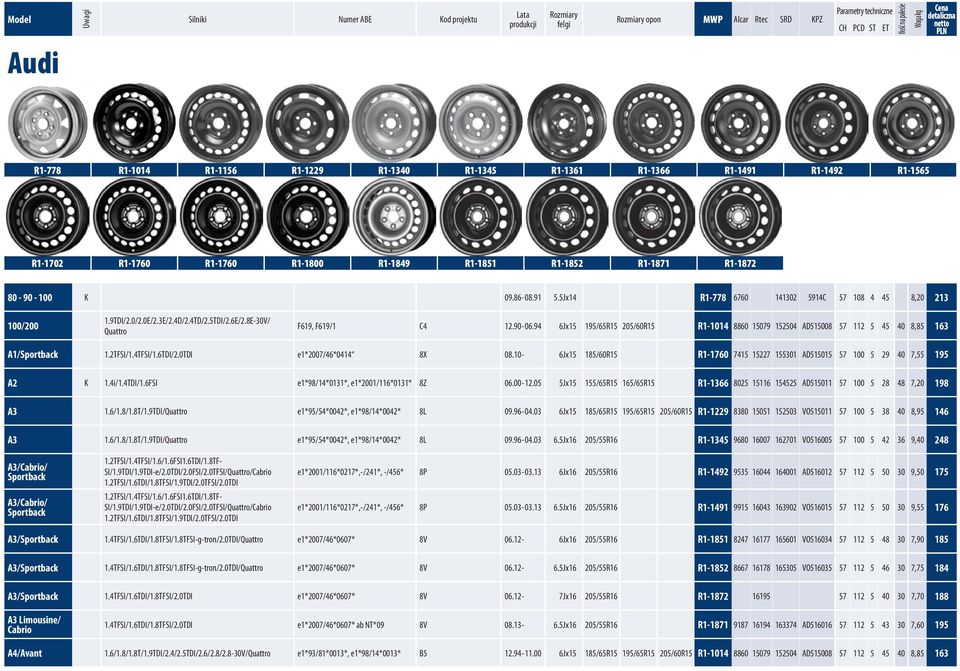Click the KPZ code 5914C cell

pyautogui.click(x=817, y=298)
